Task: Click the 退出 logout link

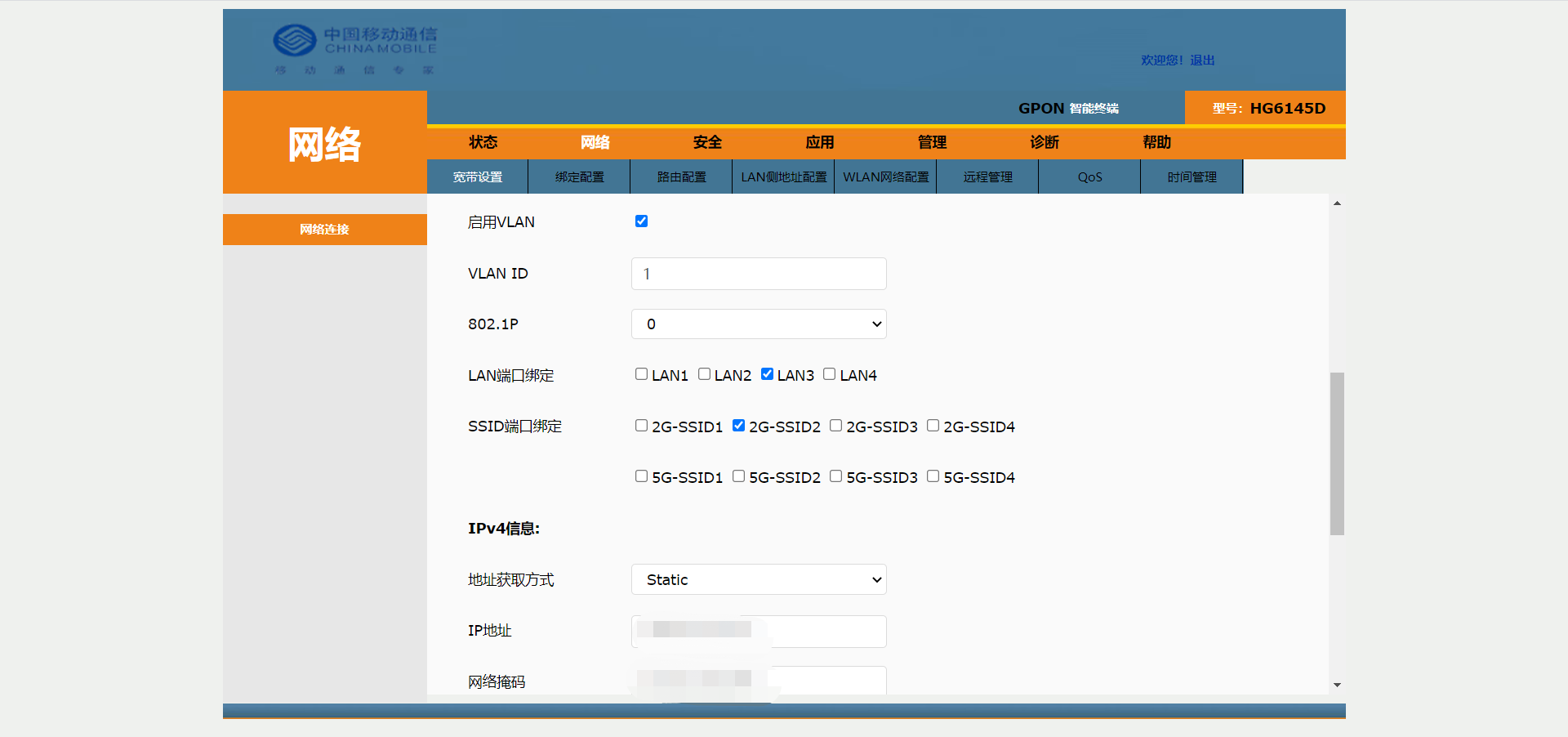Action: click(1202, 60)
